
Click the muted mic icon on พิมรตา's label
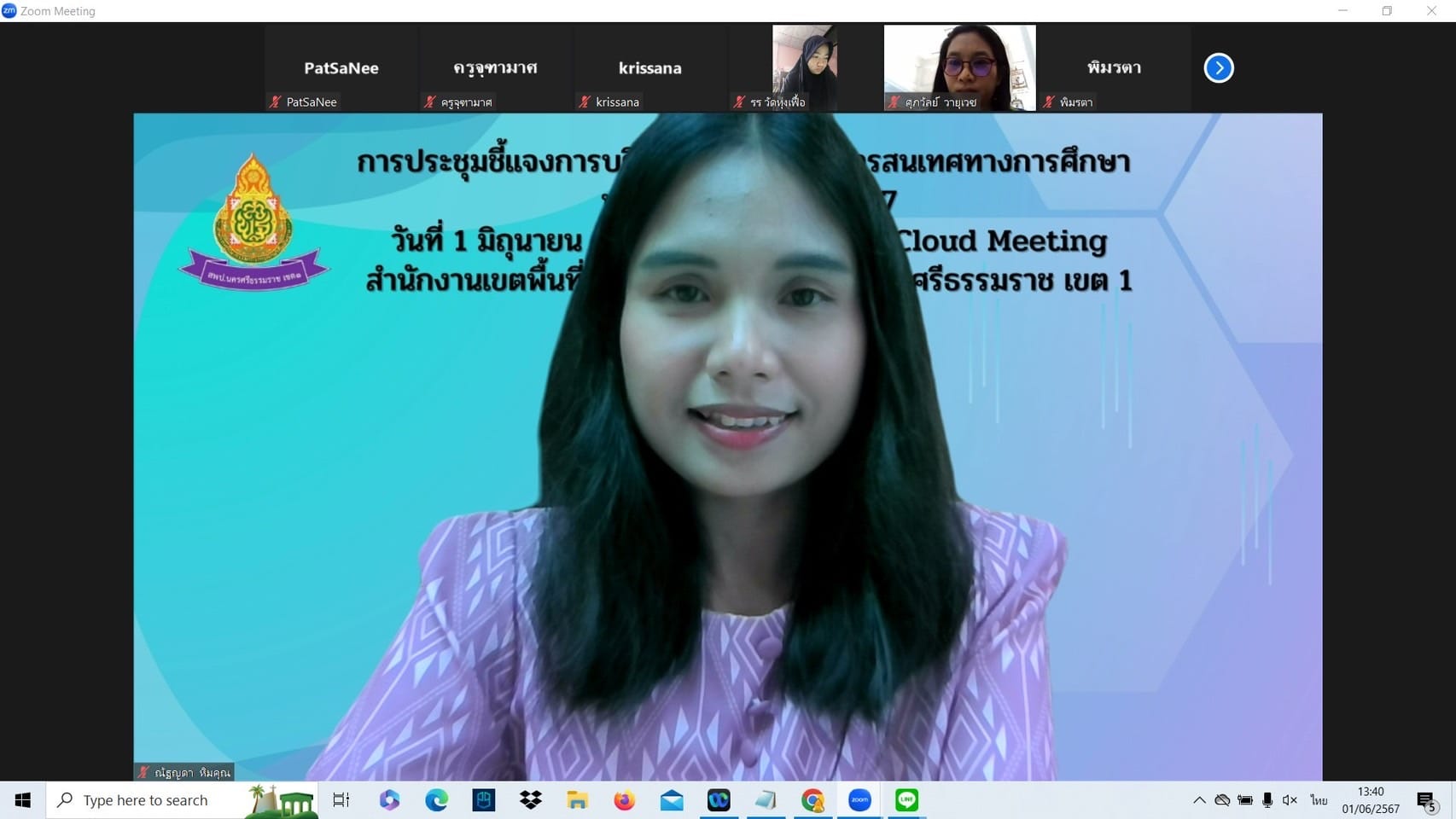[1049, 102]
